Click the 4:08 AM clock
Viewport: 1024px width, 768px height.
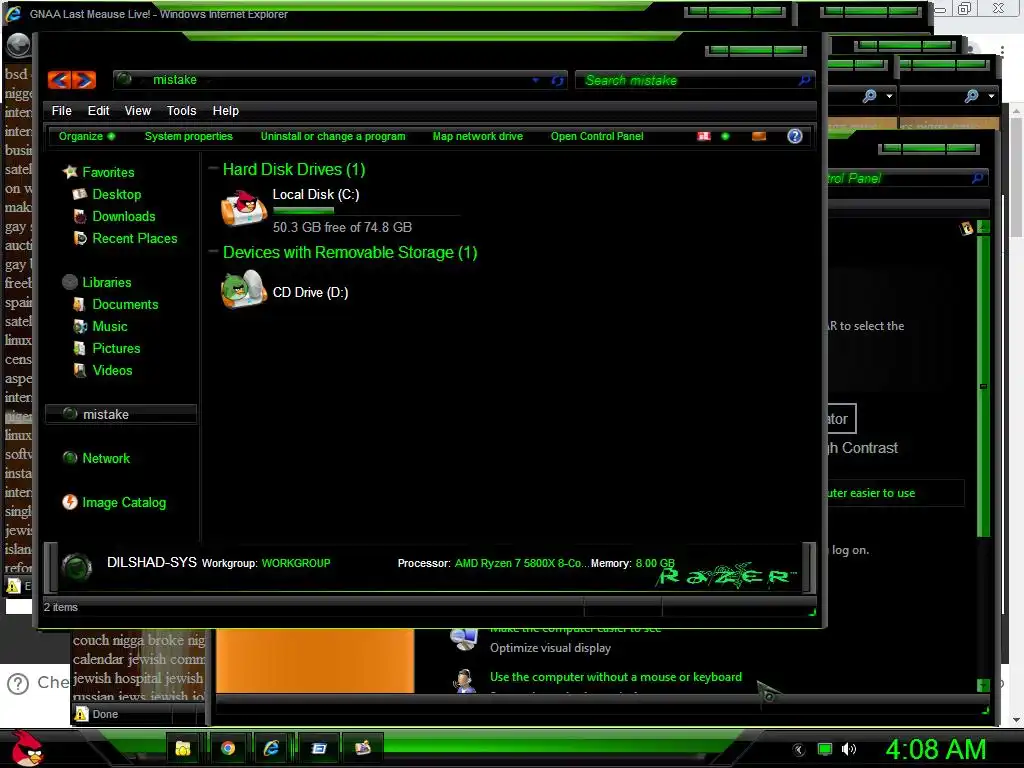[935, 749]
